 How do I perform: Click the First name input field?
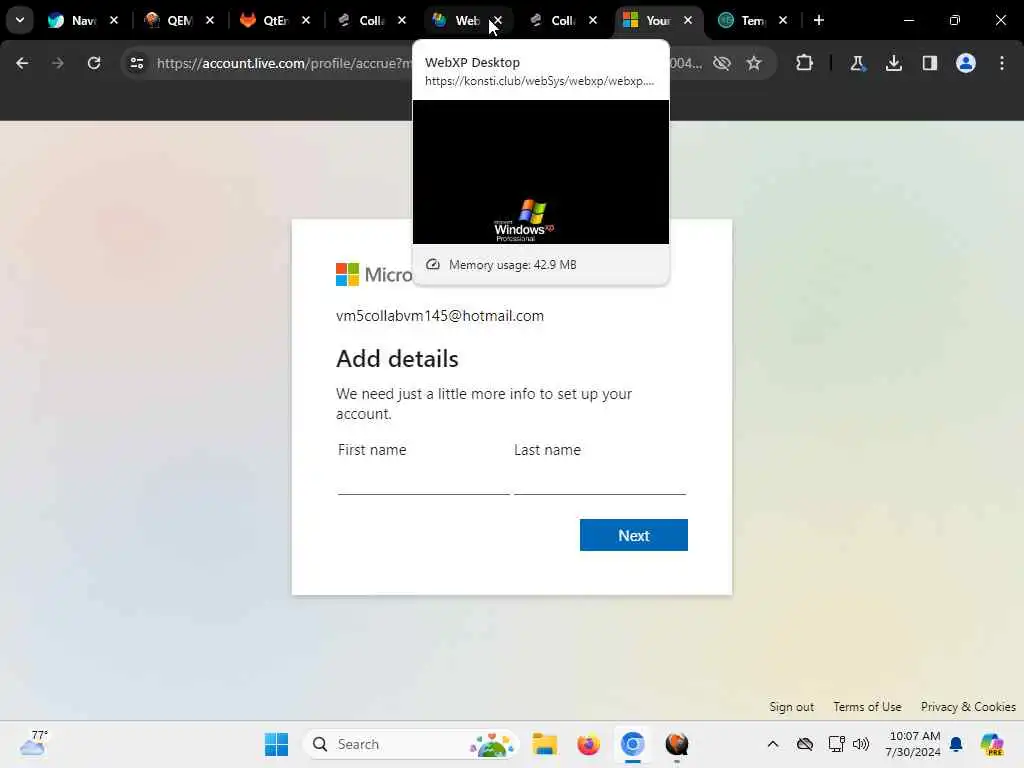[423, 480]
